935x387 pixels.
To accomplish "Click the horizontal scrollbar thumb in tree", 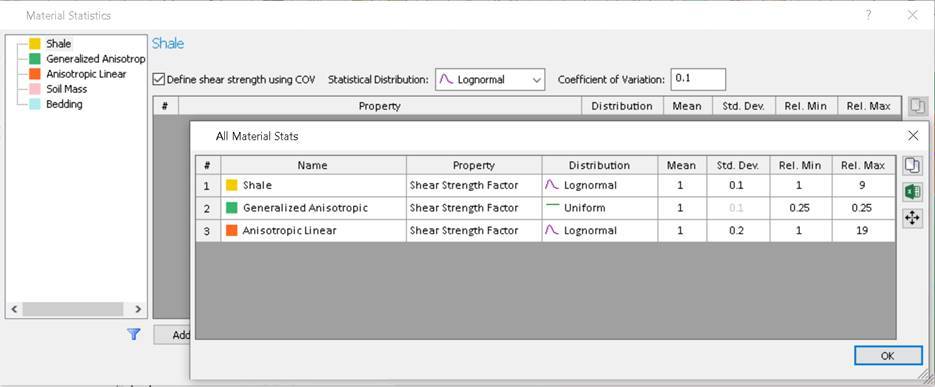I will [73, 309].
